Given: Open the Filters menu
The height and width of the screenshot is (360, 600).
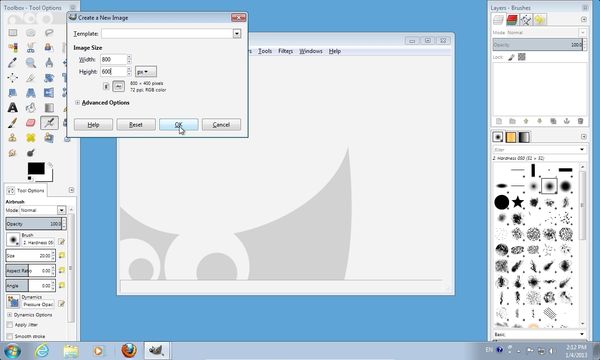Looking at the screenshot, I should coord(285,51).
